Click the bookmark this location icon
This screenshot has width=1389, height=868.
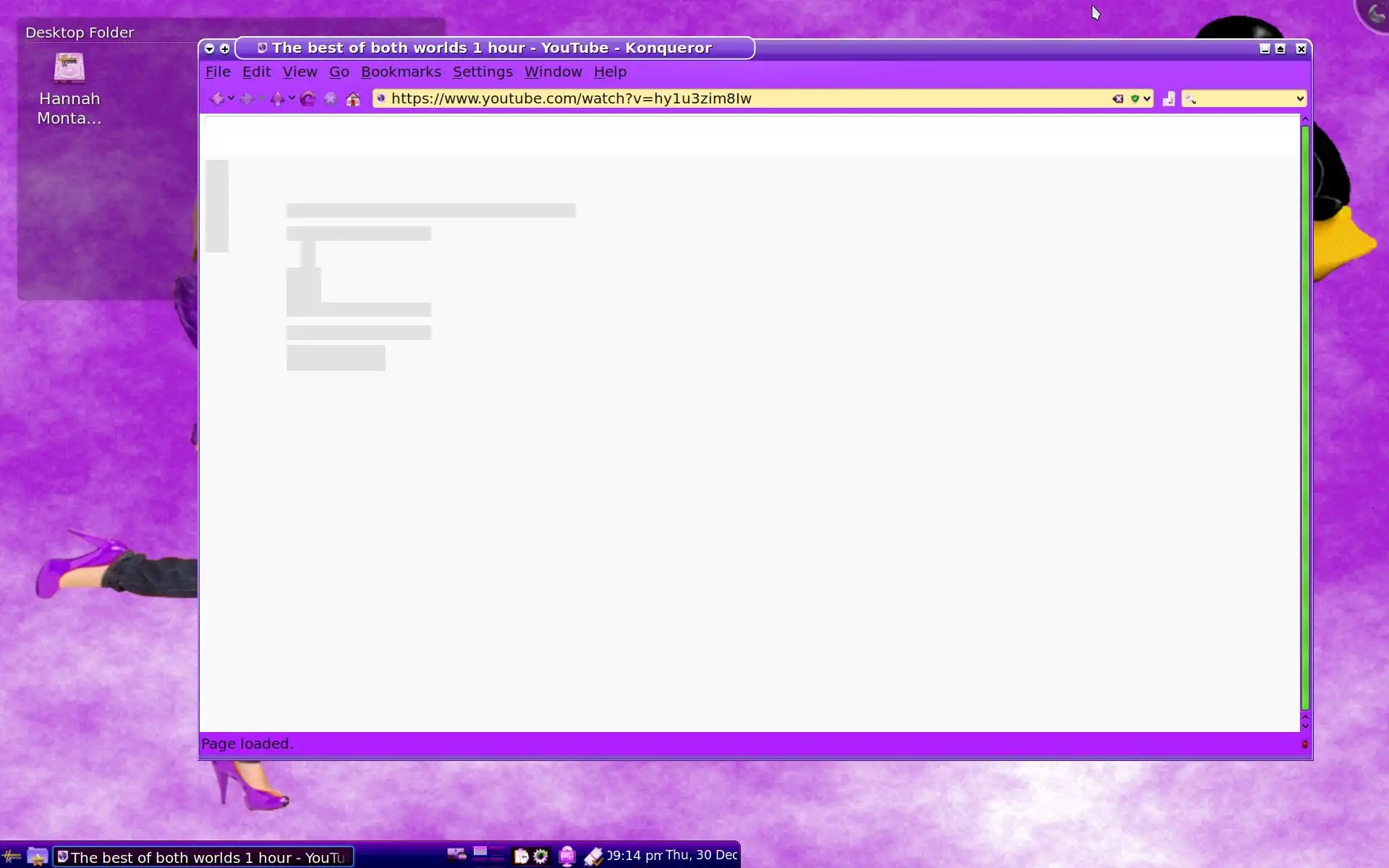click(x=1168, y=99)
